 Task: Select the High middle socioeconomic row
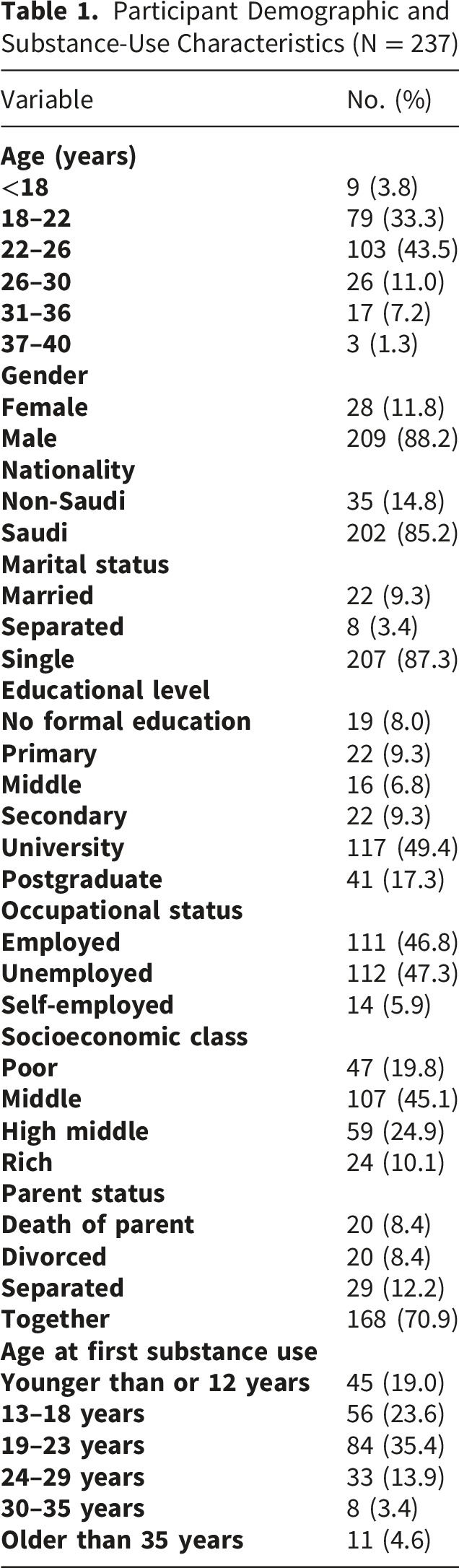229,1130
